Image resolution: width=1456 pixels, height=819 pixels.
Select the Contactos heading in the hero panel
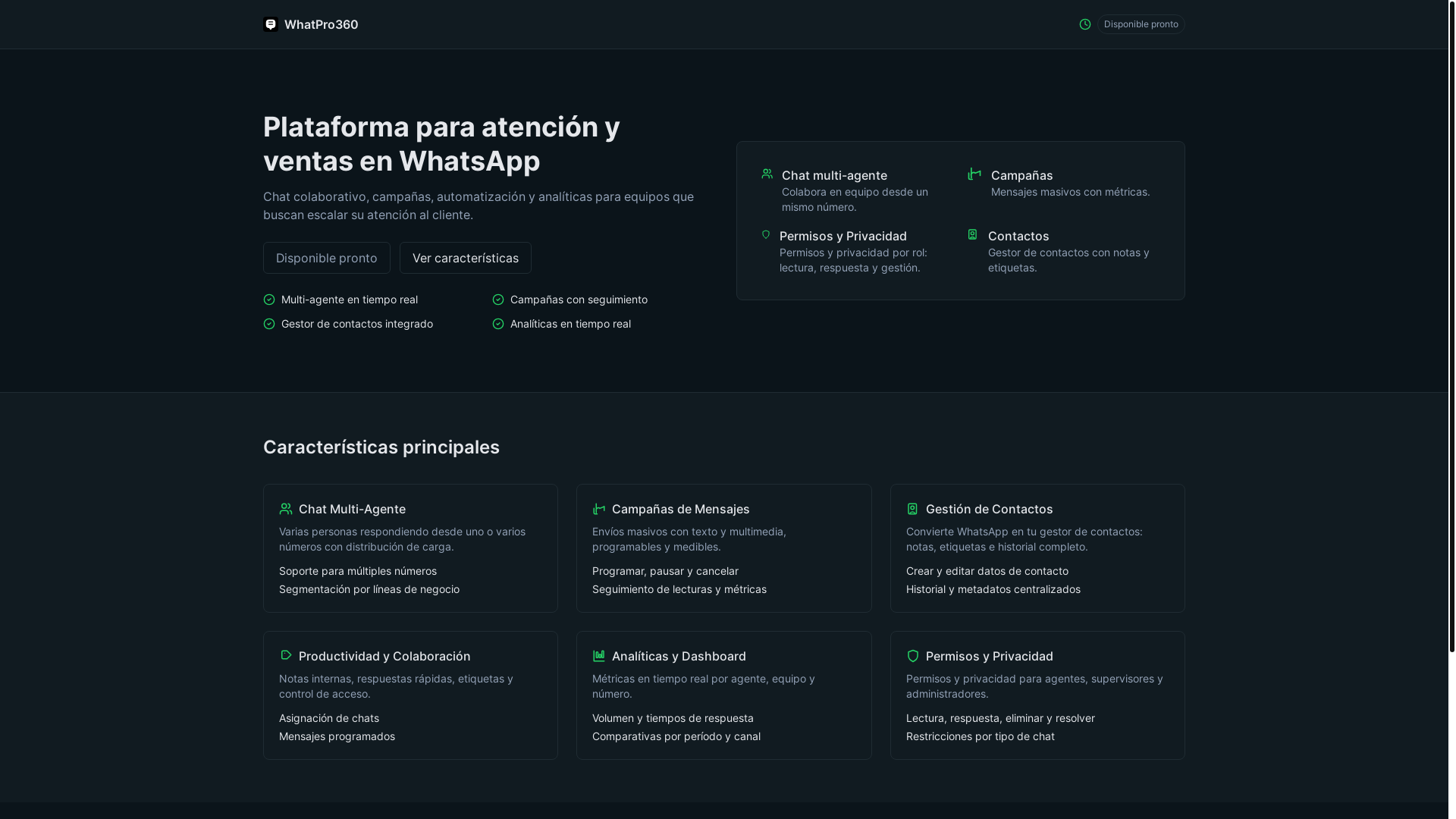pyautogui.click(x=1018, y=236)
